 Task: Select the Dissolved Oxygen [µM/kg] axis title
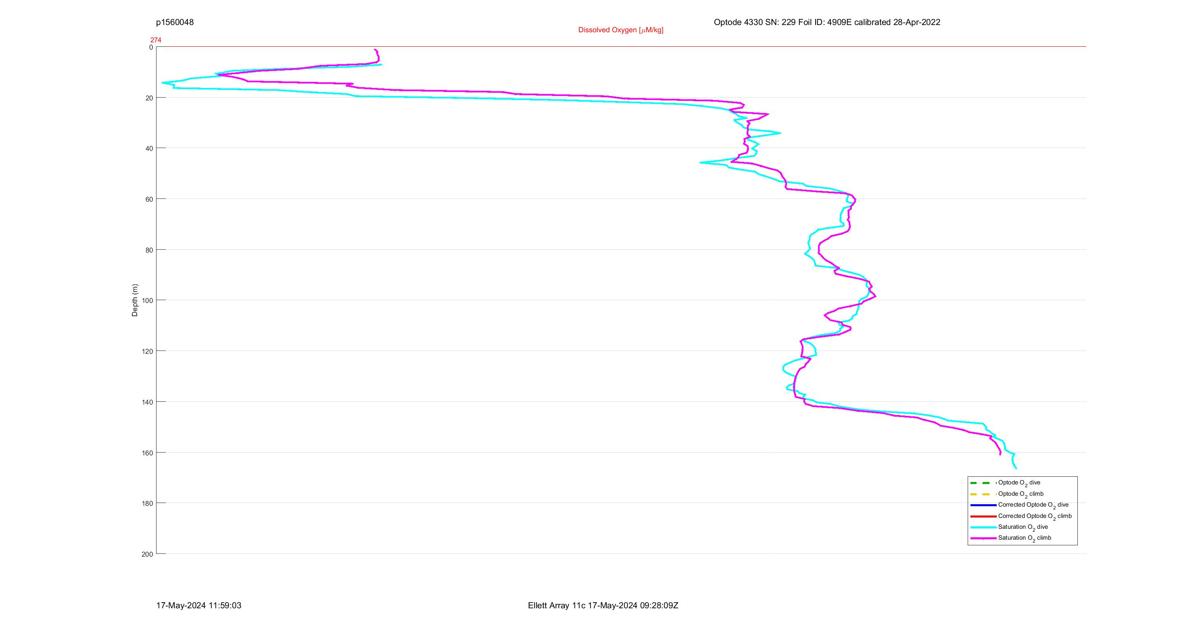pyautogui.click(x=620, y=30)
